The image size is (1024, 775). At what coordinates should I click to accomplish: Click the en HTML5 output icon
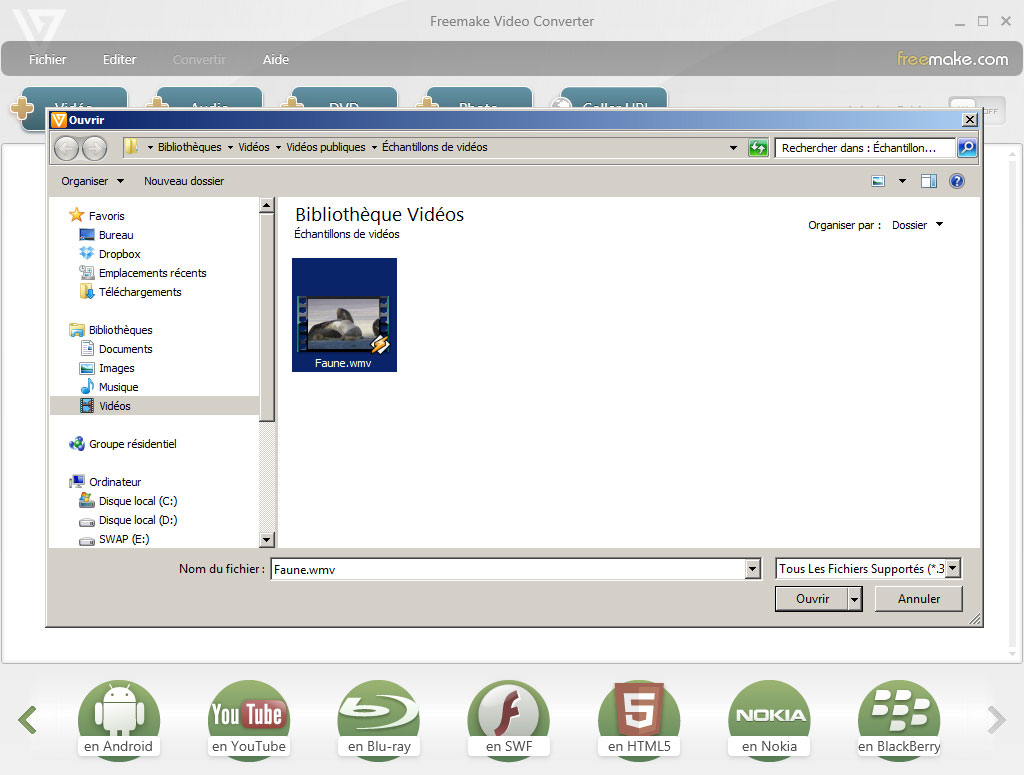(638, 714)
